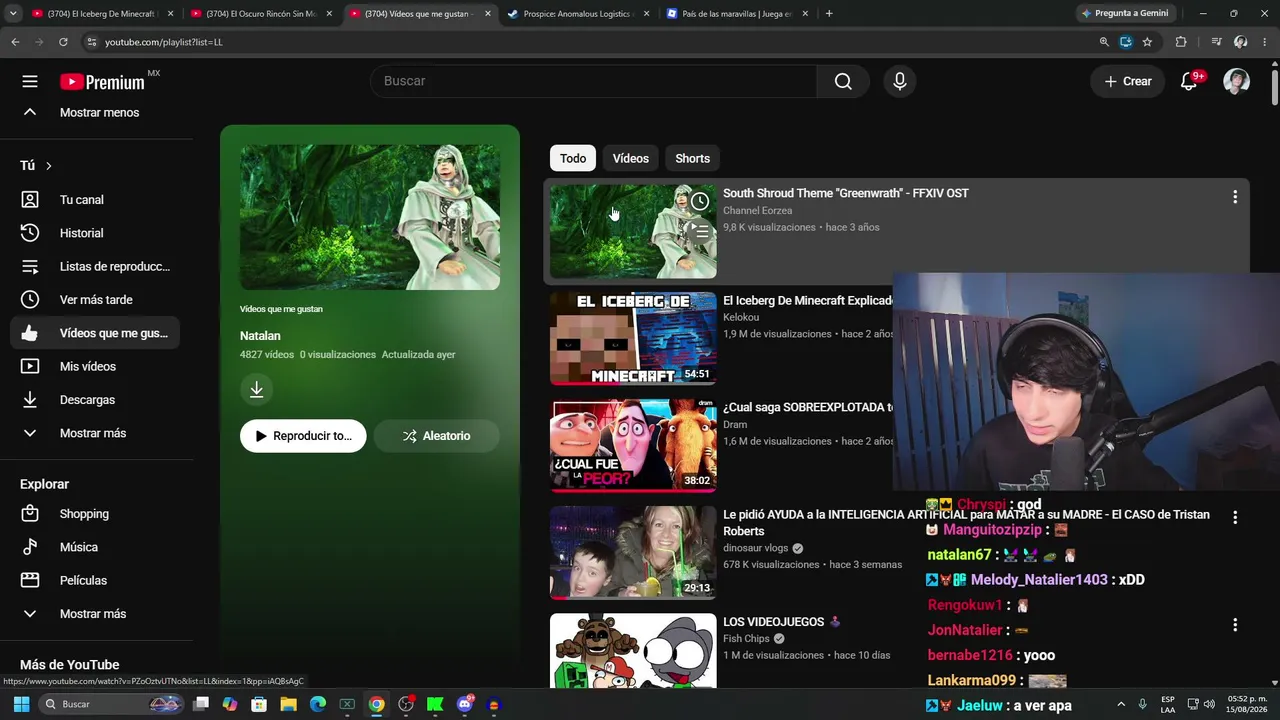The width and height of the screenshot is (1280, 720).
Task: Open Shopping in Explorar section
Action: [x=95, y=514]
